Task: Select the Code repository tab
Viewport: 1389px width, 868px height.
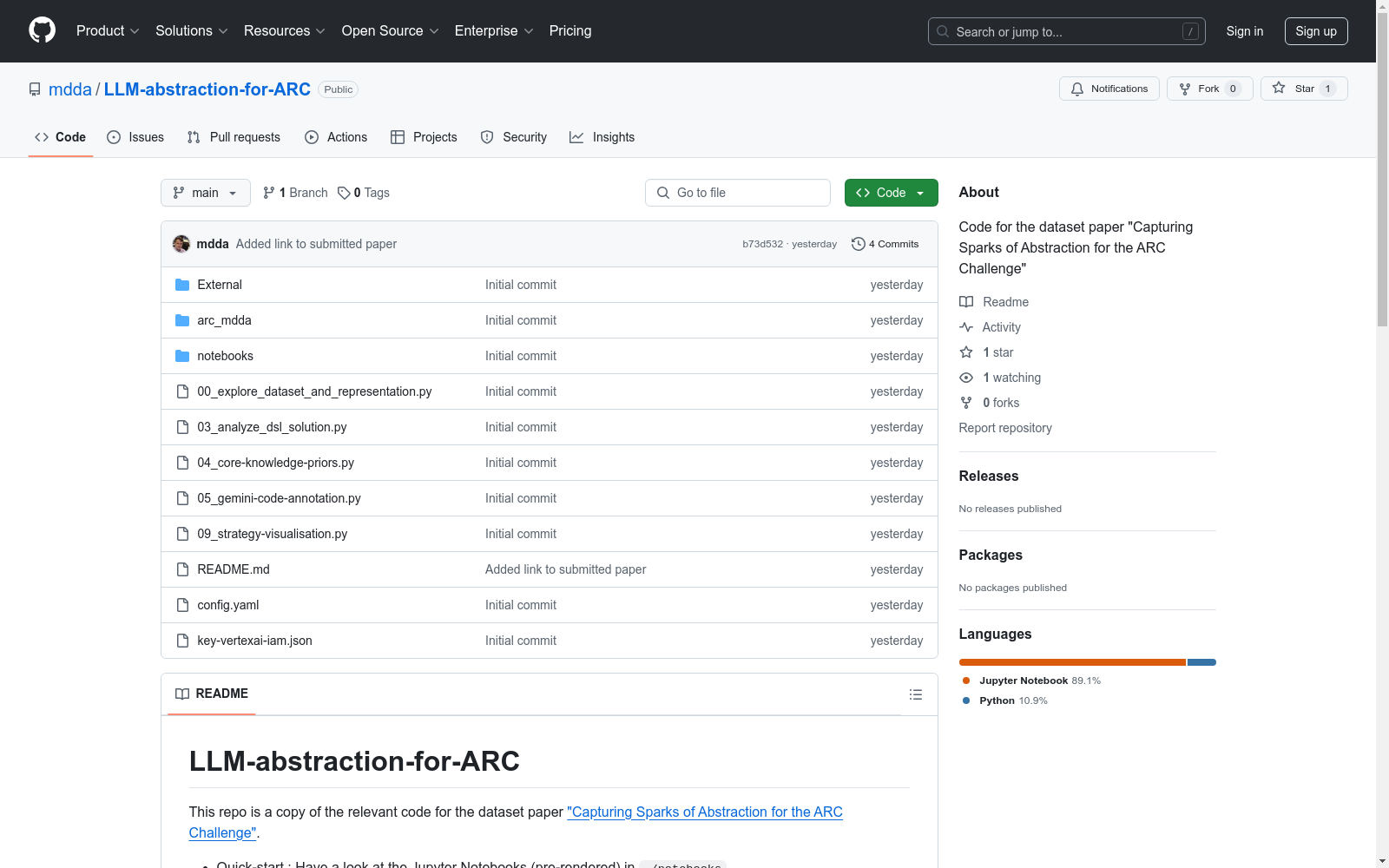Action: click(61, 137)
